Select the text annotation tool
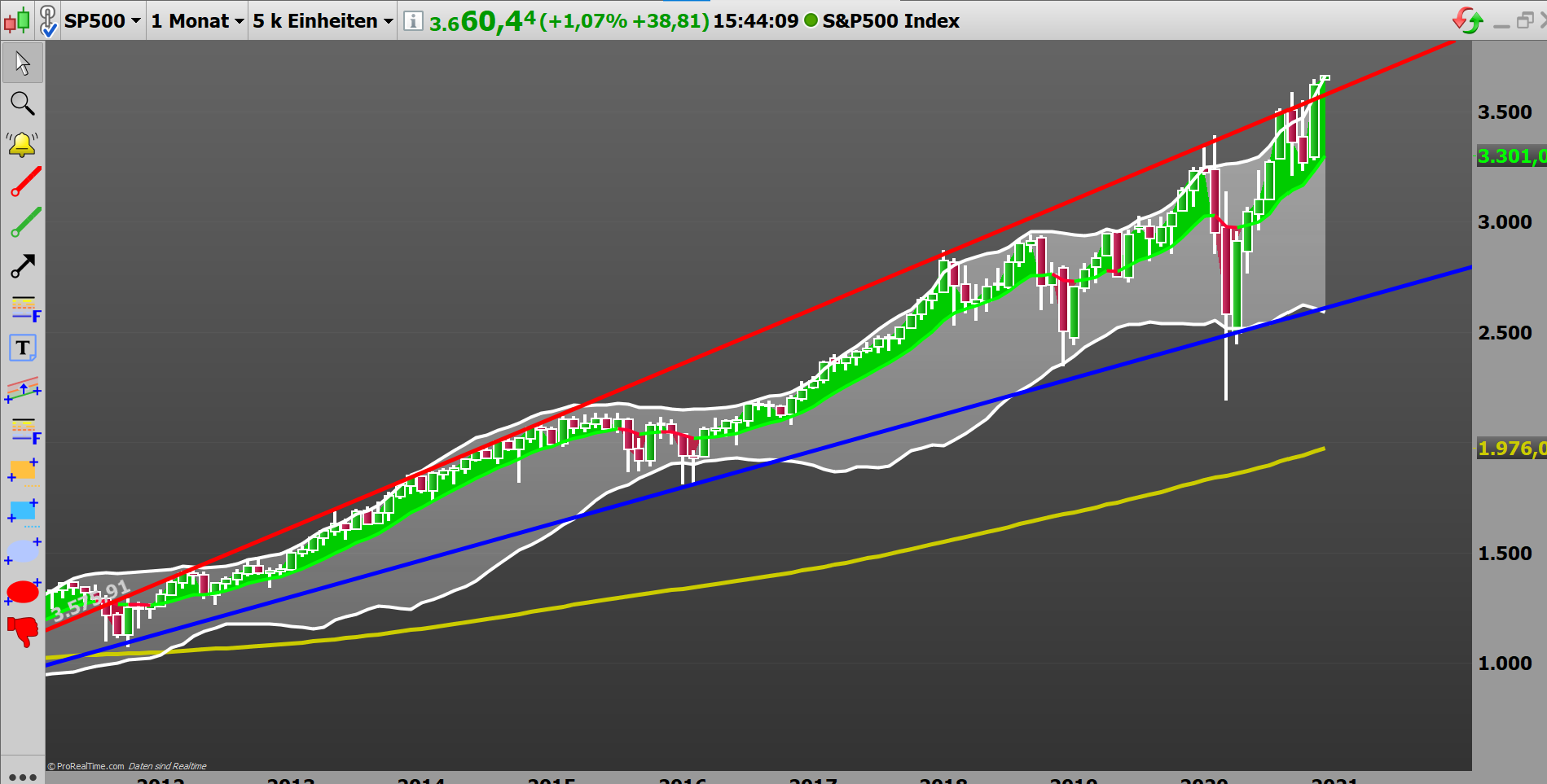The image size is (1547, 784). tap(23, 348)
